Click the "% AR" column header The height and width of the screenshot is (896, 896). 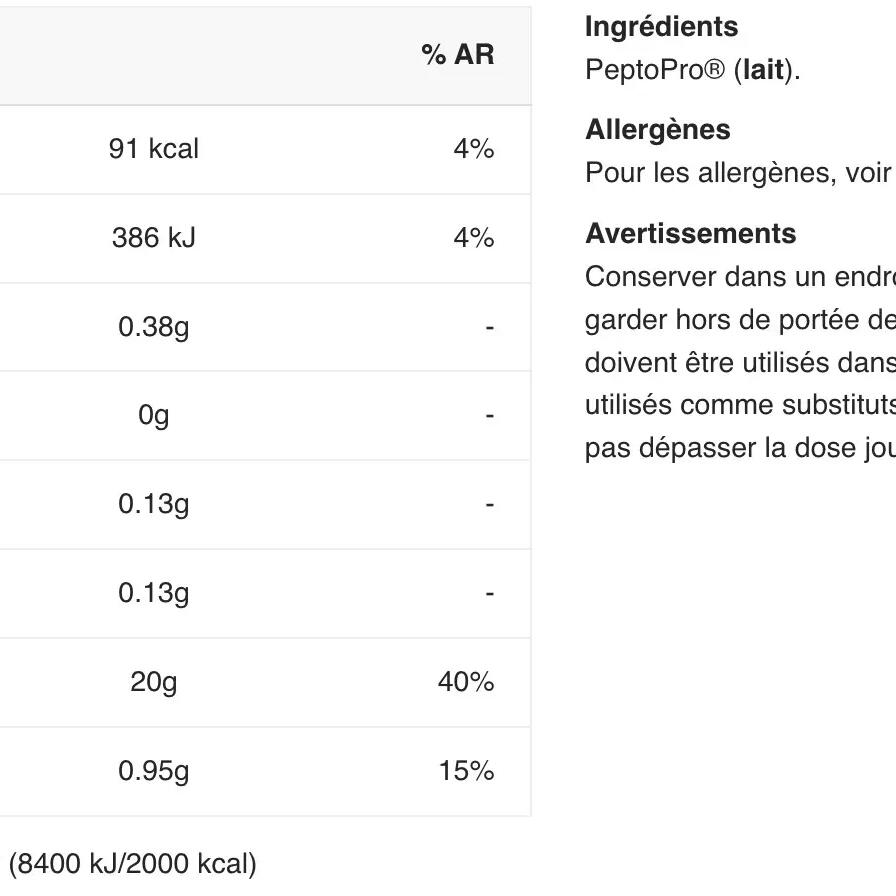pos(458,55)
